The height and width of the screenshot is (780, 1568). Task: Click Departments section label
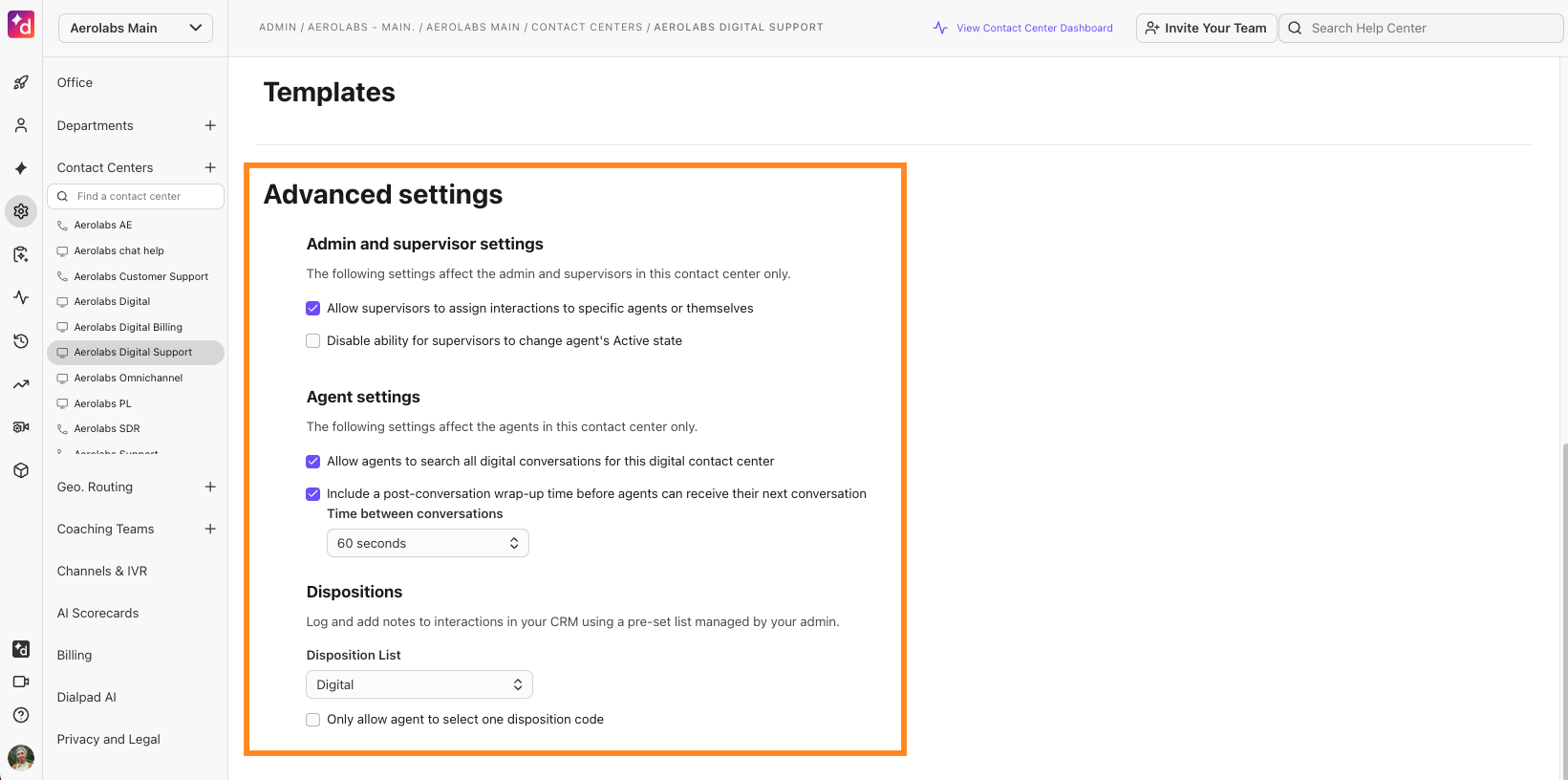tap(95, 125)
